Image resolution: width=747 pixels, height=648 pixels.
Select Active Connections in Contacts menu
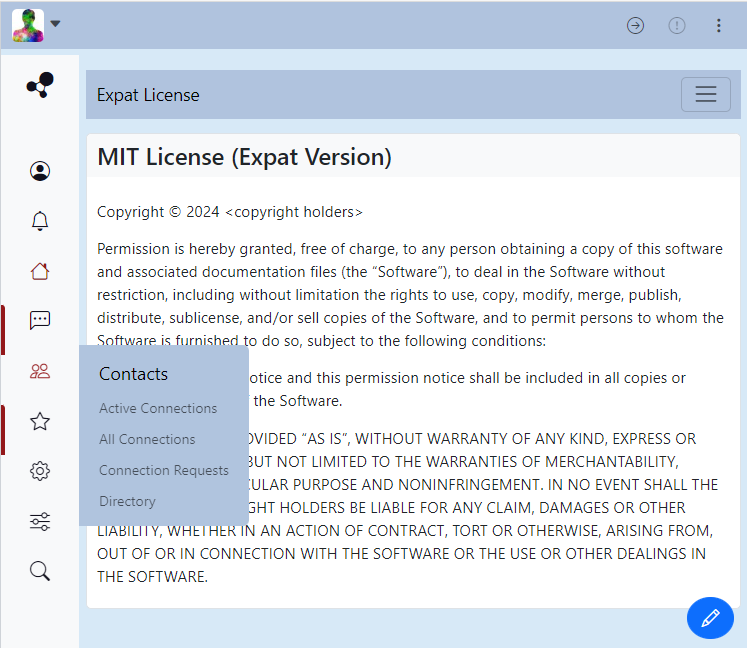pos(158,408)
